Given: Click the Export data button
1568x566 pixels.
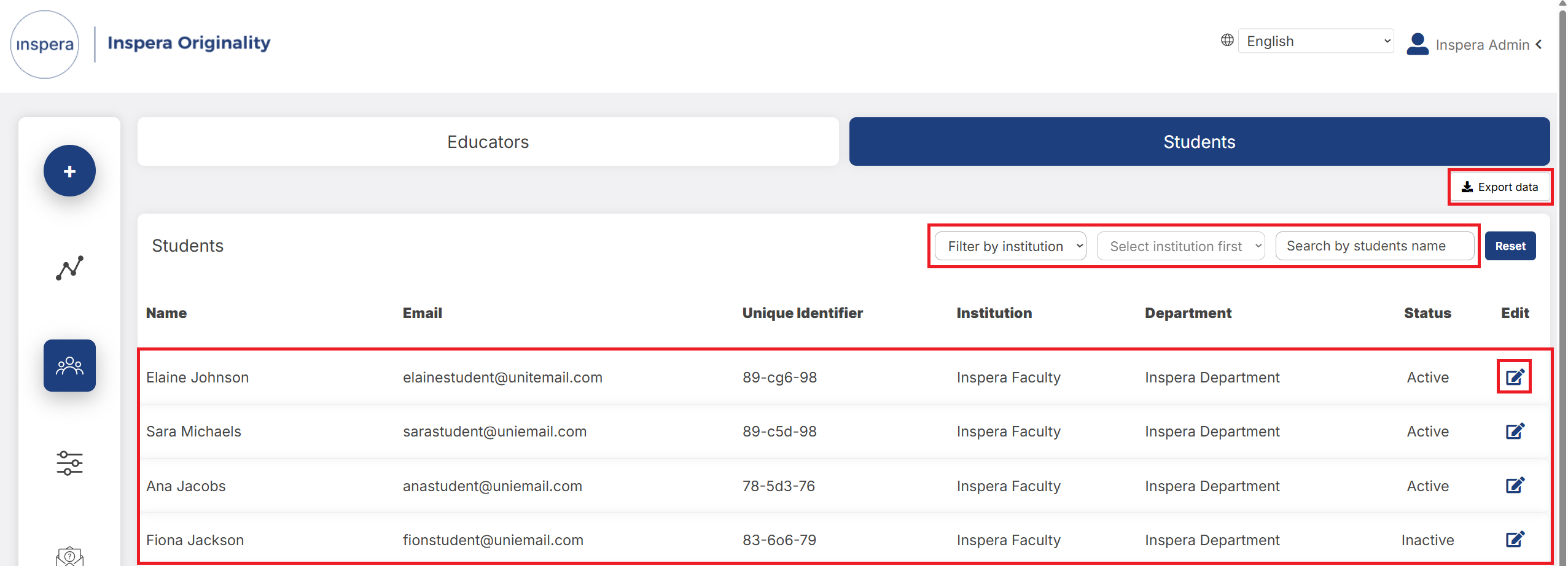Looking at the screenshot, I should pos(1500,187).
